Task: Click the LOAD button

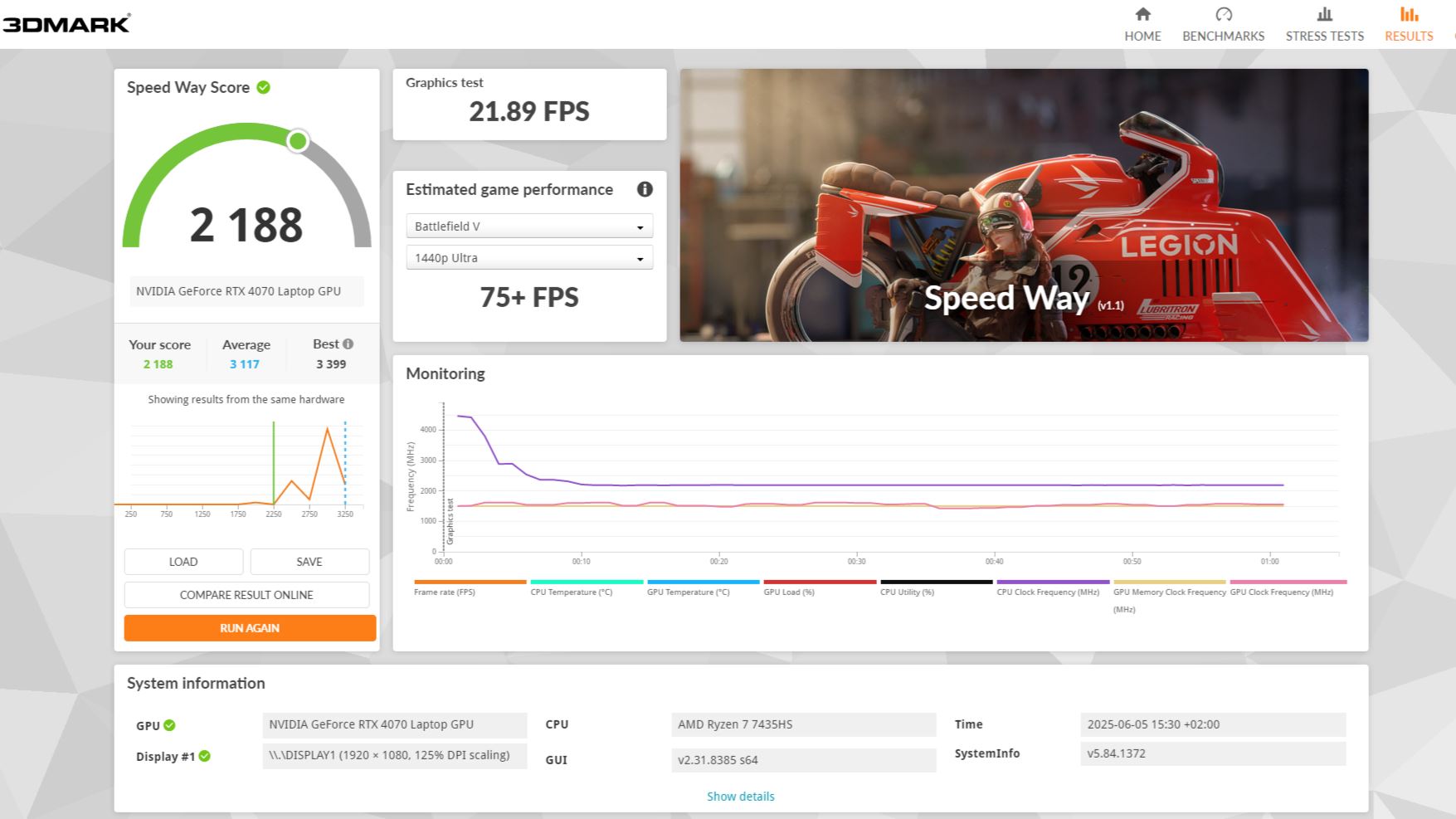Action: click(x=183, y=562)
